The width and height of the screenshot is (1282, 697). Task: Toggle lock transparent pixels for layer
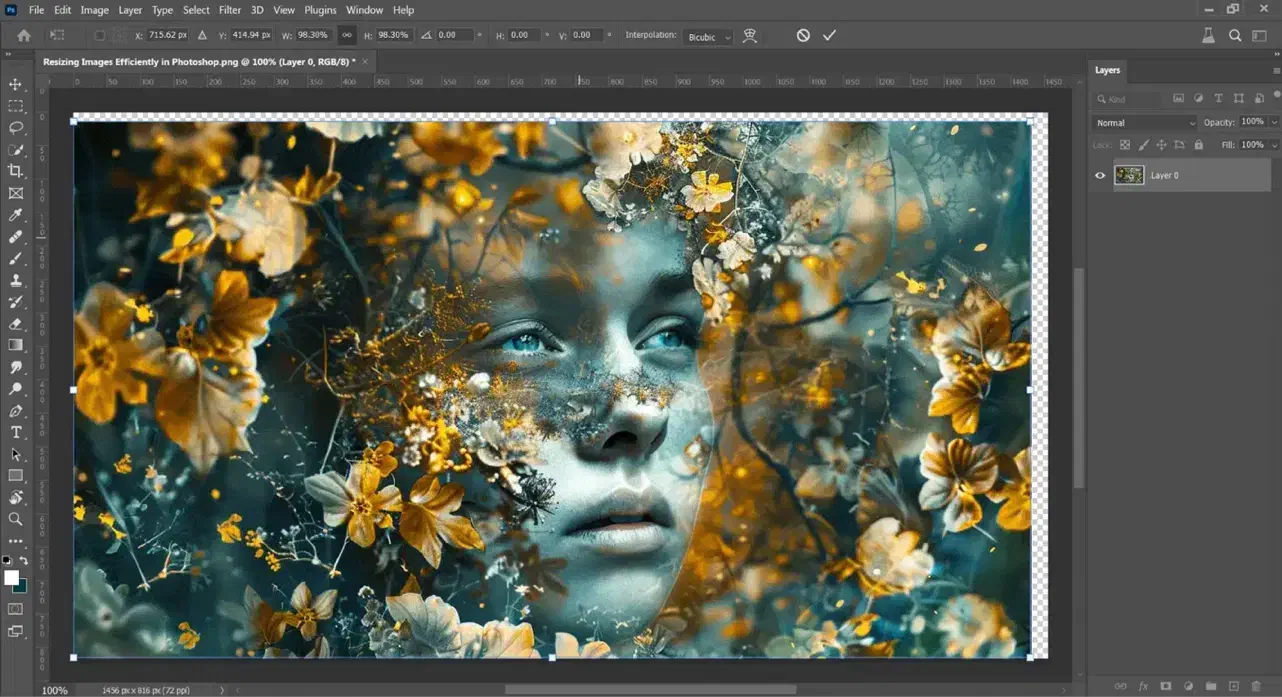(1125, 145)
